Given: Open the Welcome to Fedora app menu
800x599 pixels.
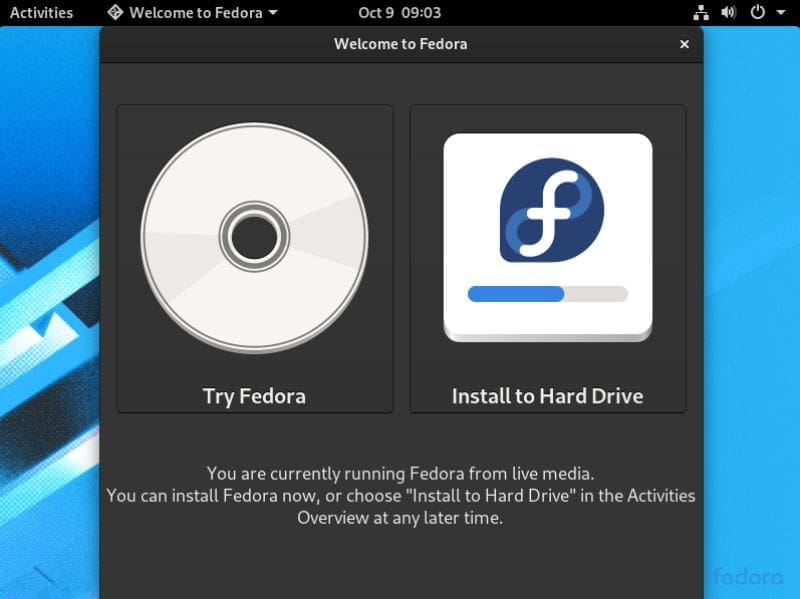Looking at the screenshot, I should pyautogui.click(x=192, y=13).
